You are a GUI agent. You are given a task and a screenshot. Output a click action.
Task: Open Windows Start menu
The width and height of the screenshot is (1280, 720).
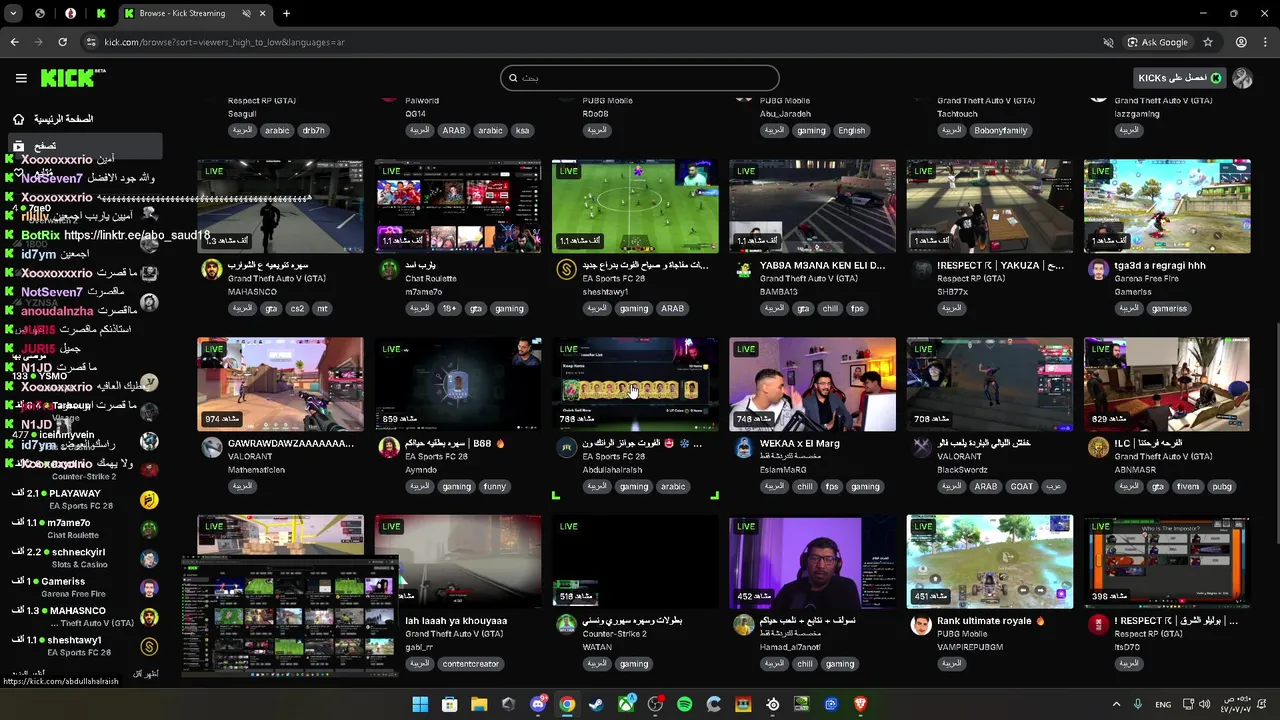coord(420,704)
